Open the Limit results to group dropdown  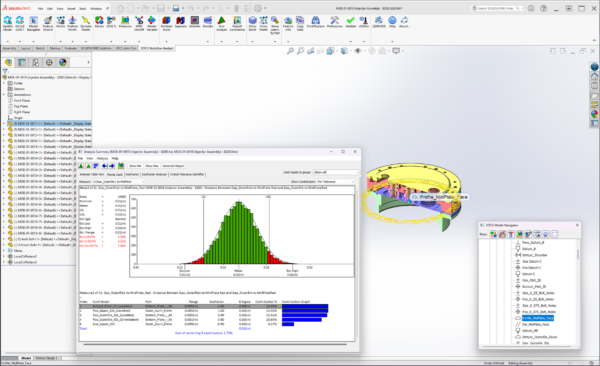point(336,172)
